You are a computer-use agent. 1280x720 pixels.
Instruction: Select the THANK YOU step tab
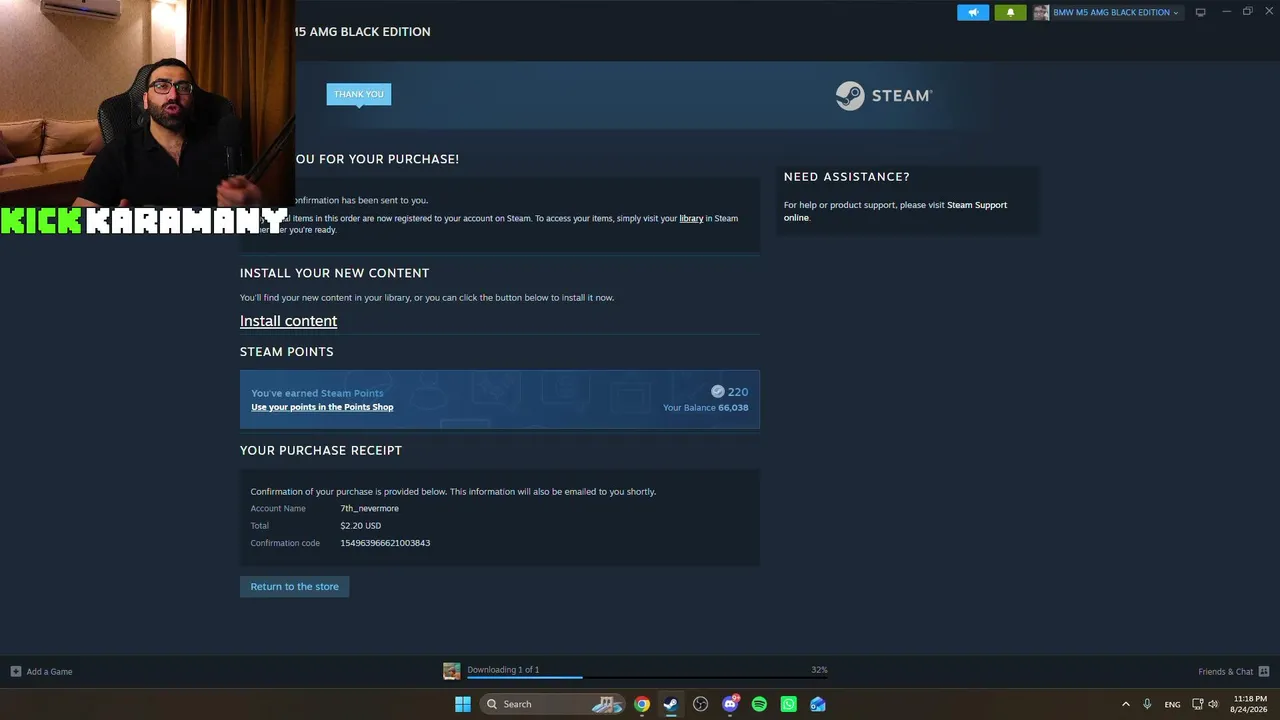point(358,94)
